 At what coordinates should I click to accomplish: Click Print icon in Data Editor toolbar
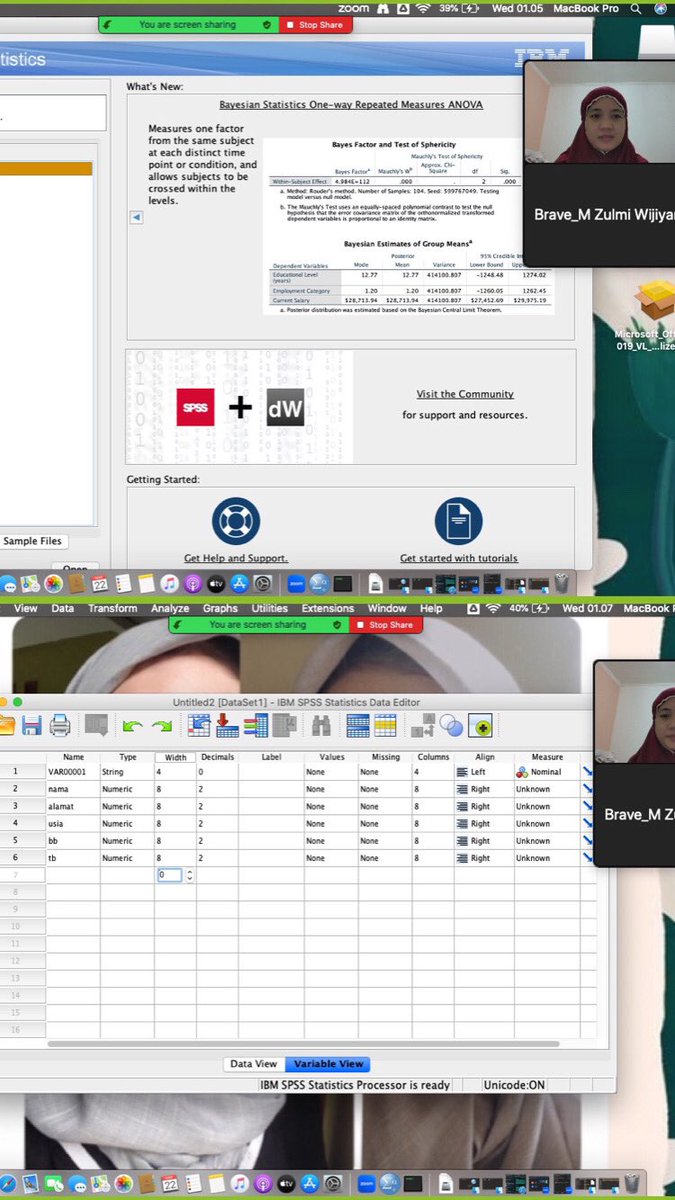point(59,726)
